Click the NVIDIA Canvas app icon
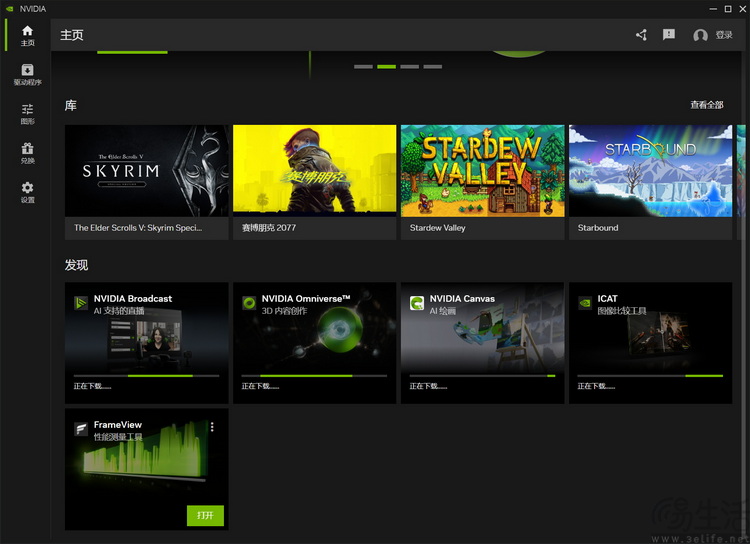 [x=417, y=302]
